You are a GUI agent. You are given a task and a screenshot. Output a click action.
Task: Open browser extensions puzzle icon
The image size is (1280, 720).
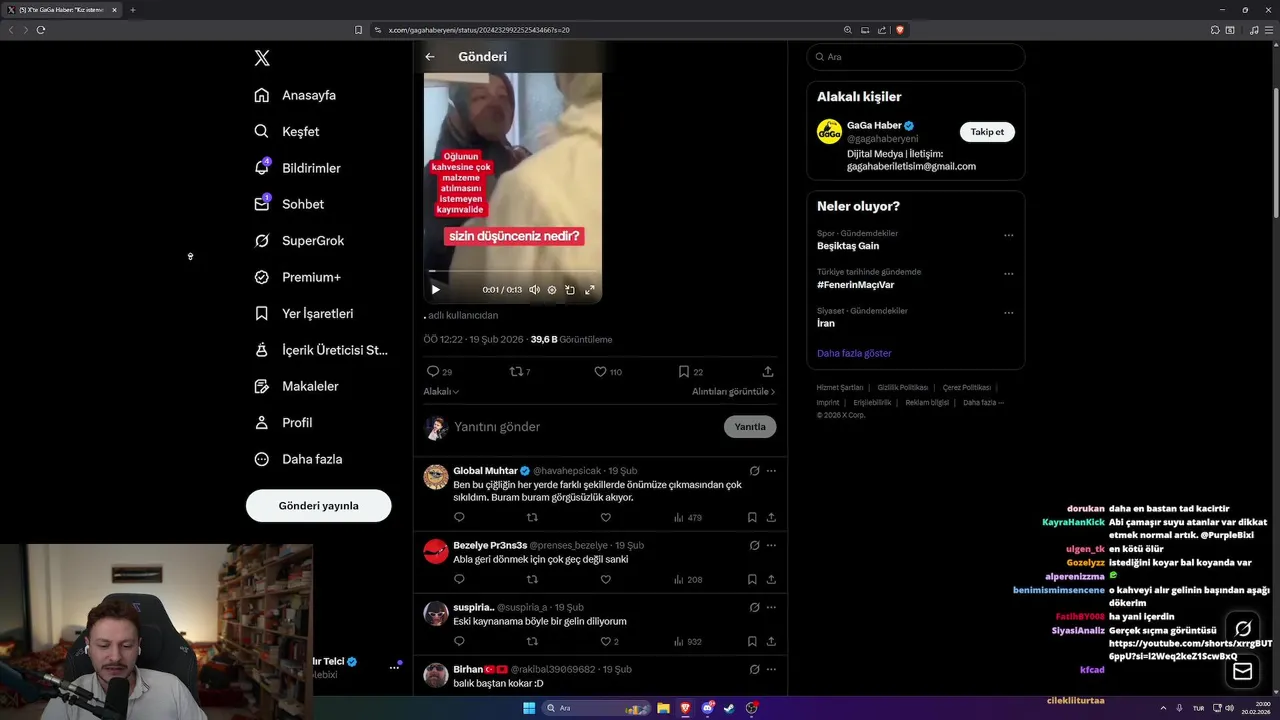point(1215,30)
